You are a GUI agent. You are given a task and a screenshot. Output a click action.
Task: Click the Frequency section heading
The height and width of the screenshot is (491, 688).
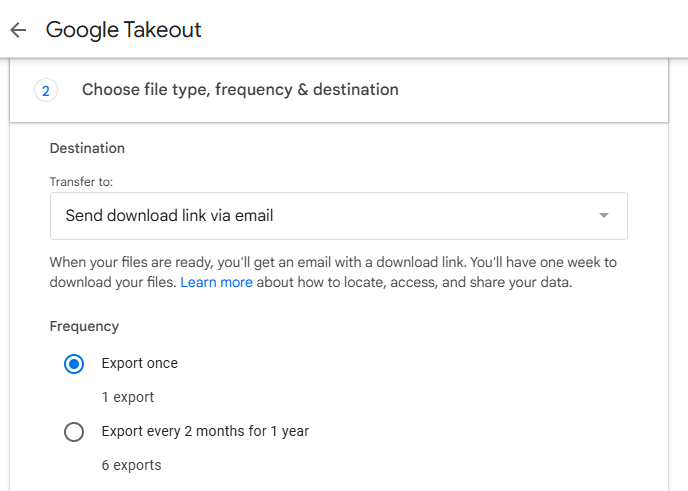click(84, 326)
